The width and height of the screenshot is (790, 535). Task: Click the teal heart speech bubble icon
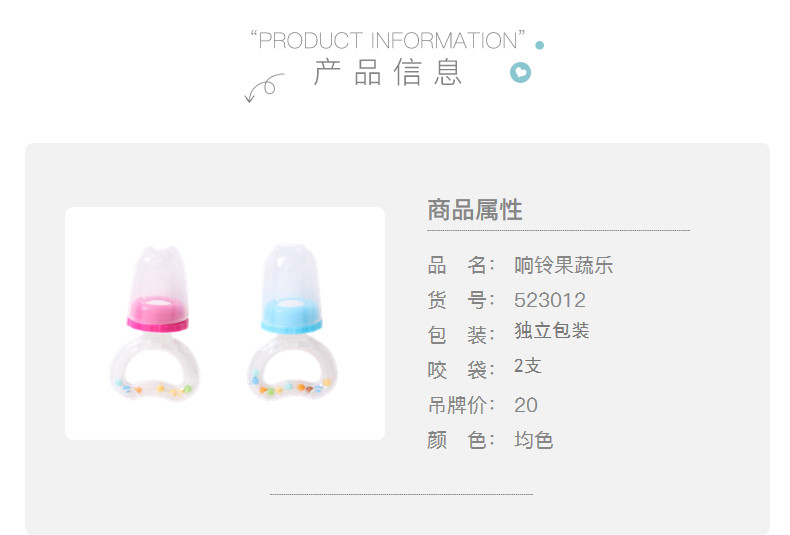coord(520,73)
